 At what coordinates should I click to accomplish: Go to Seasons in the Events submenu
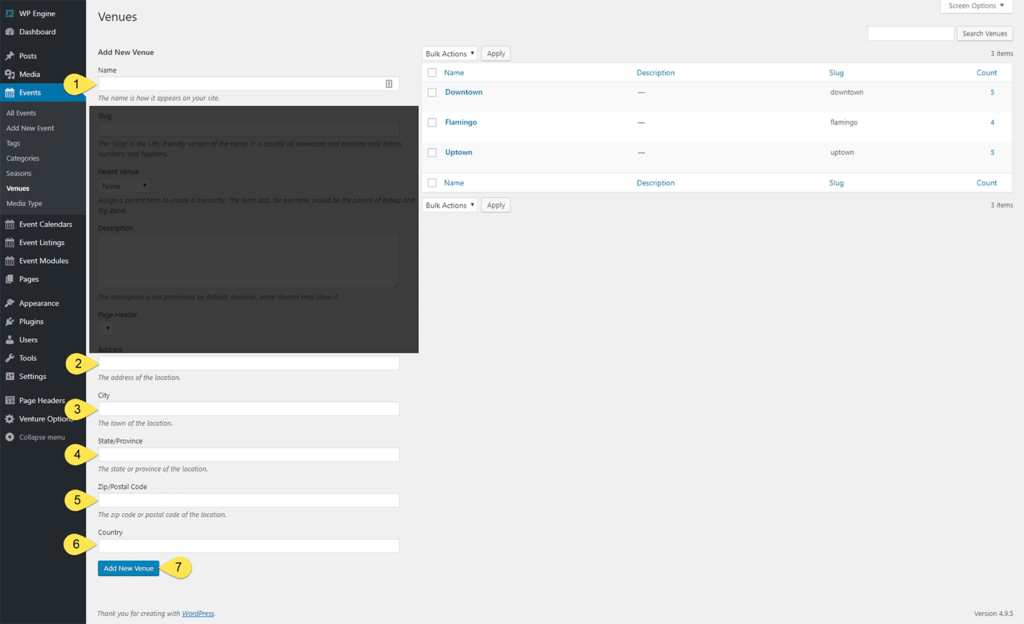pyautogui.click(x=21, y=173)
